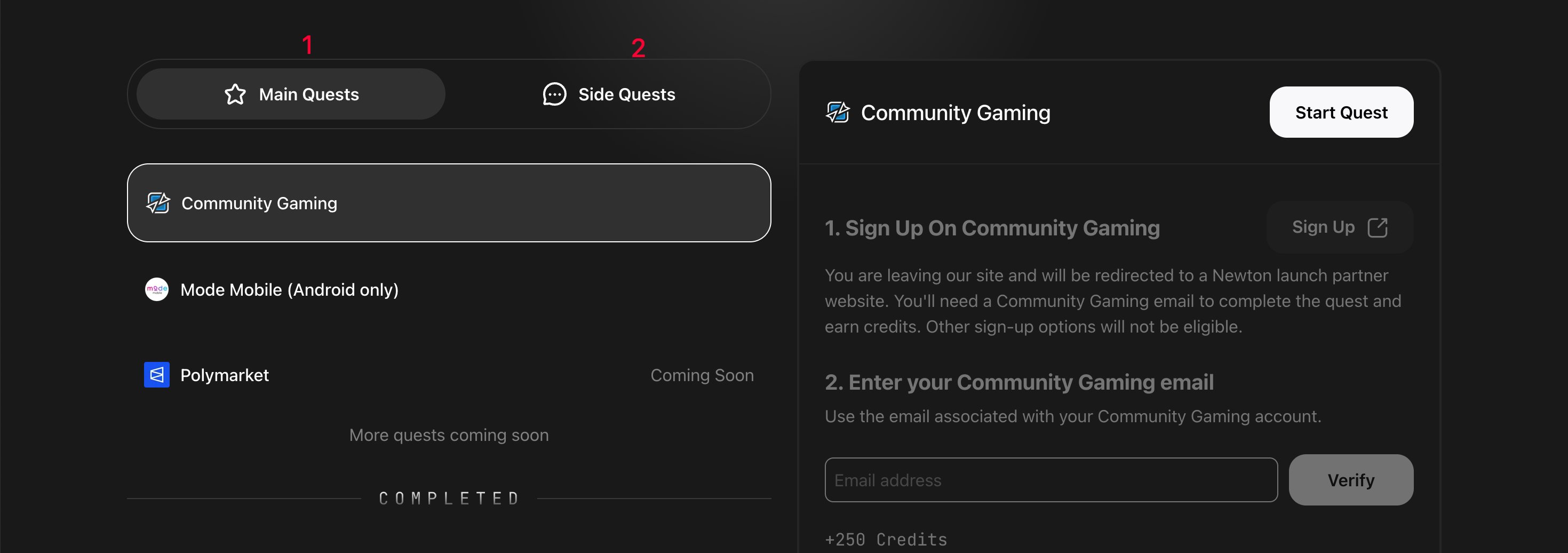Select the Community Gaming quest row
This screenshot has height=553, width=1568.
click(x=449, y=203)
